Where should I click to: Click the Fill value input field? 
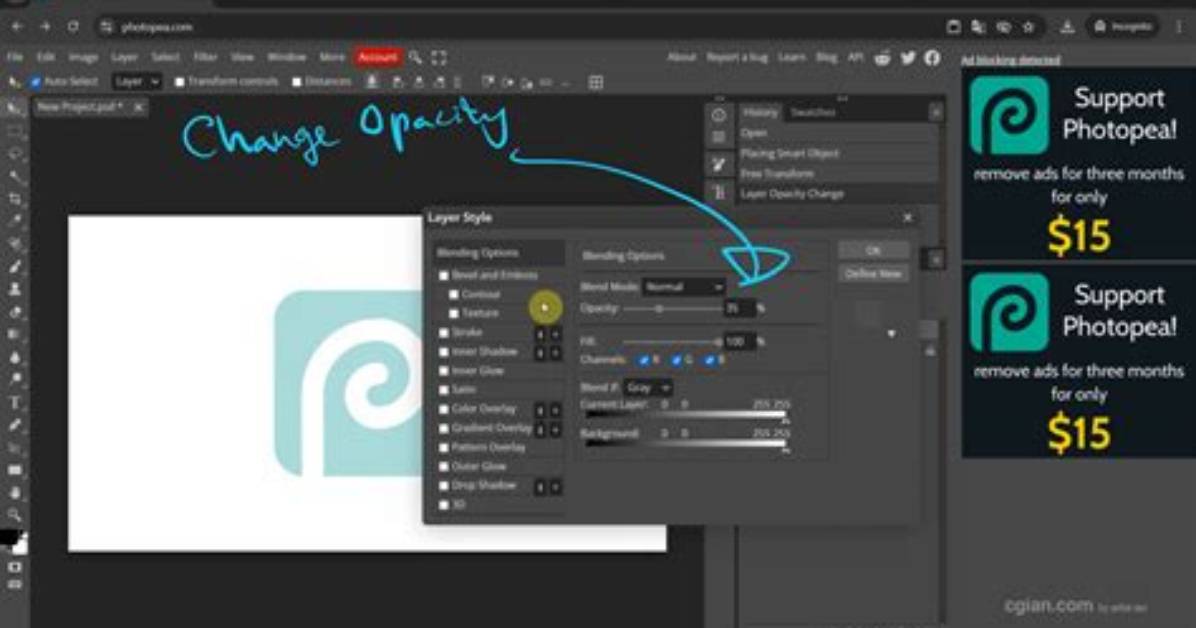(738, 341)
